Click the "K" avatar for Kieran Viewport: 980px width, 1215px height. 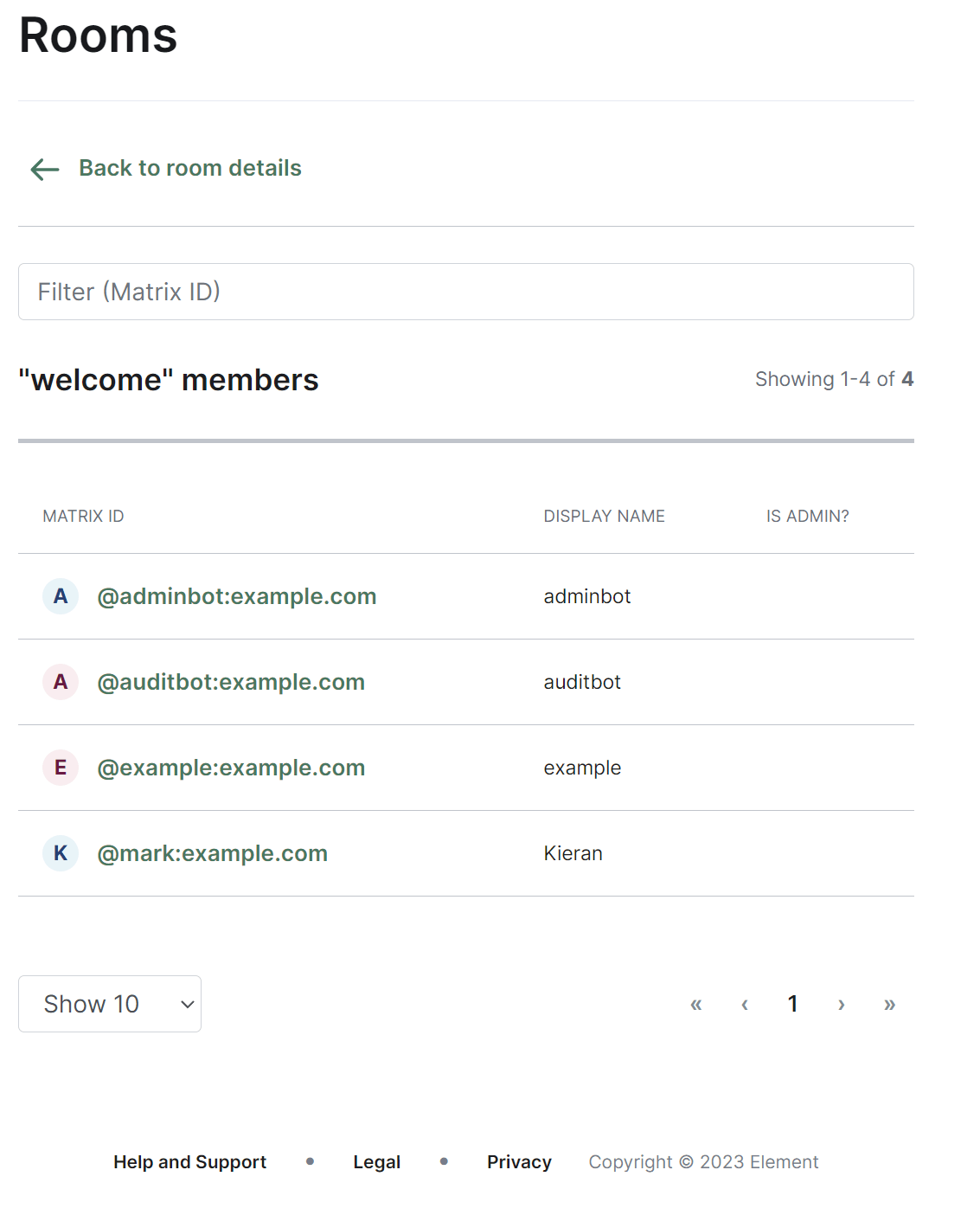tap(61, 853)
